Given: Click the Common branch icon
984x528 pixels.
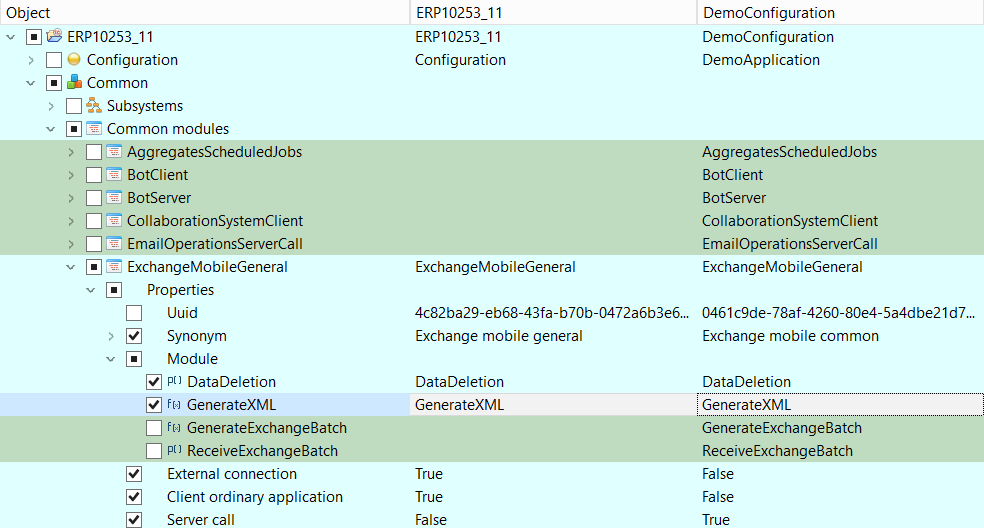Looking at the screenshot, I should tap(74, 83).
